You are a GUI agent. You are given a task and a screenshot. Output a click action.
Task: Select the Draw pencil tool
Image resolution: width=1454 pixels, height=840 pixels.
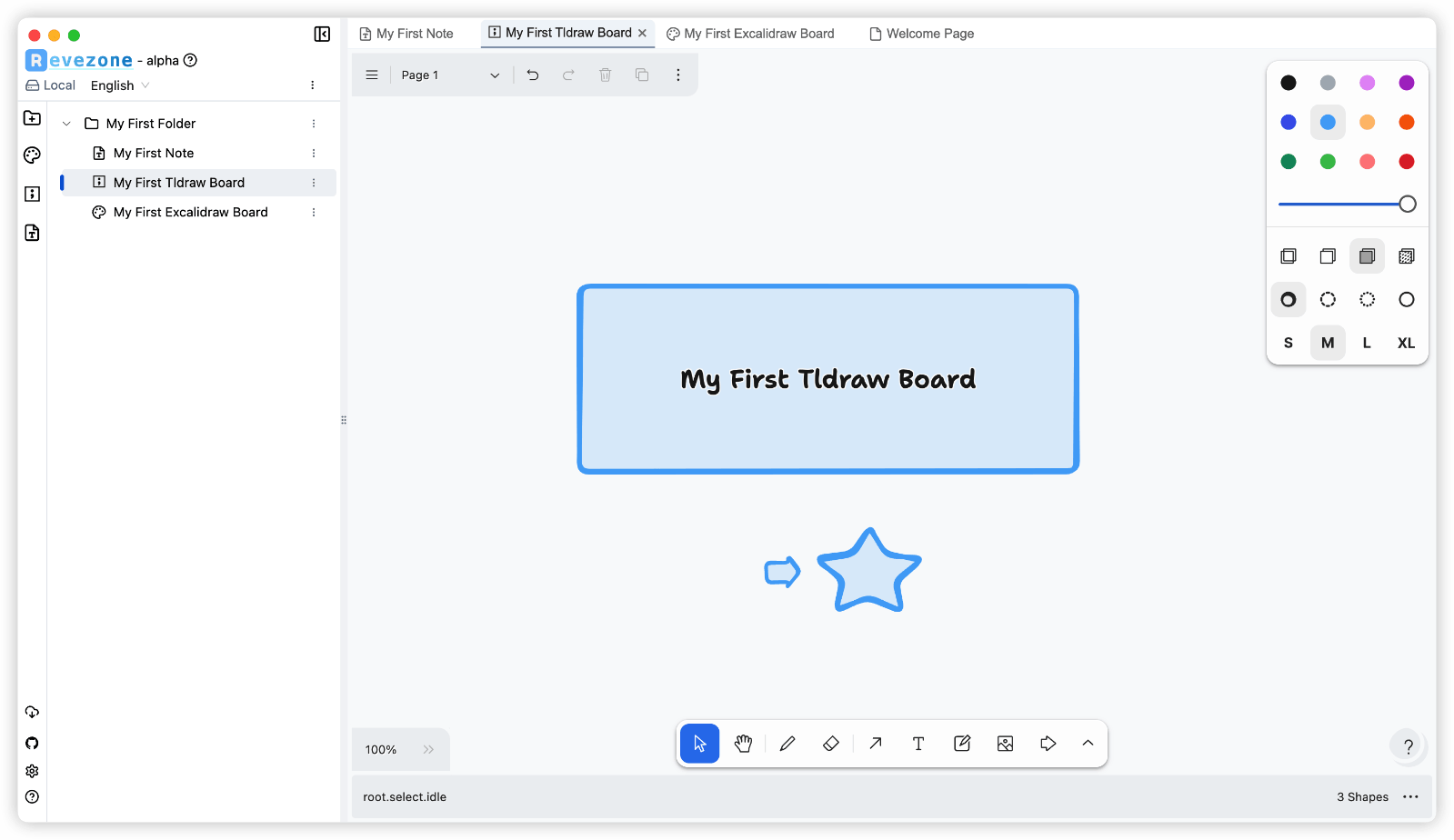pyautogui.click(x=787, y=744)
